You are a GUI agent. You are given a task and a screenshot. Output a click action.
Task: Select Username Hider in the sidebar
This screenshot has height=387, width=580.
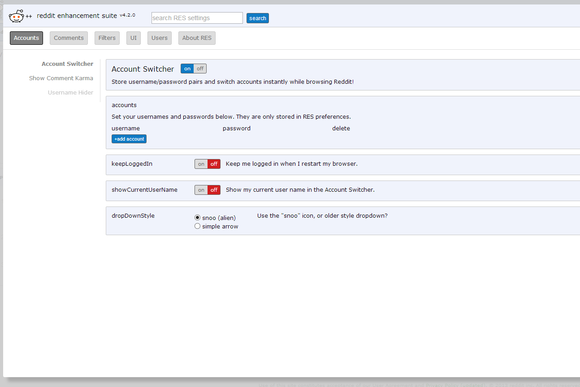click(70, 92)
